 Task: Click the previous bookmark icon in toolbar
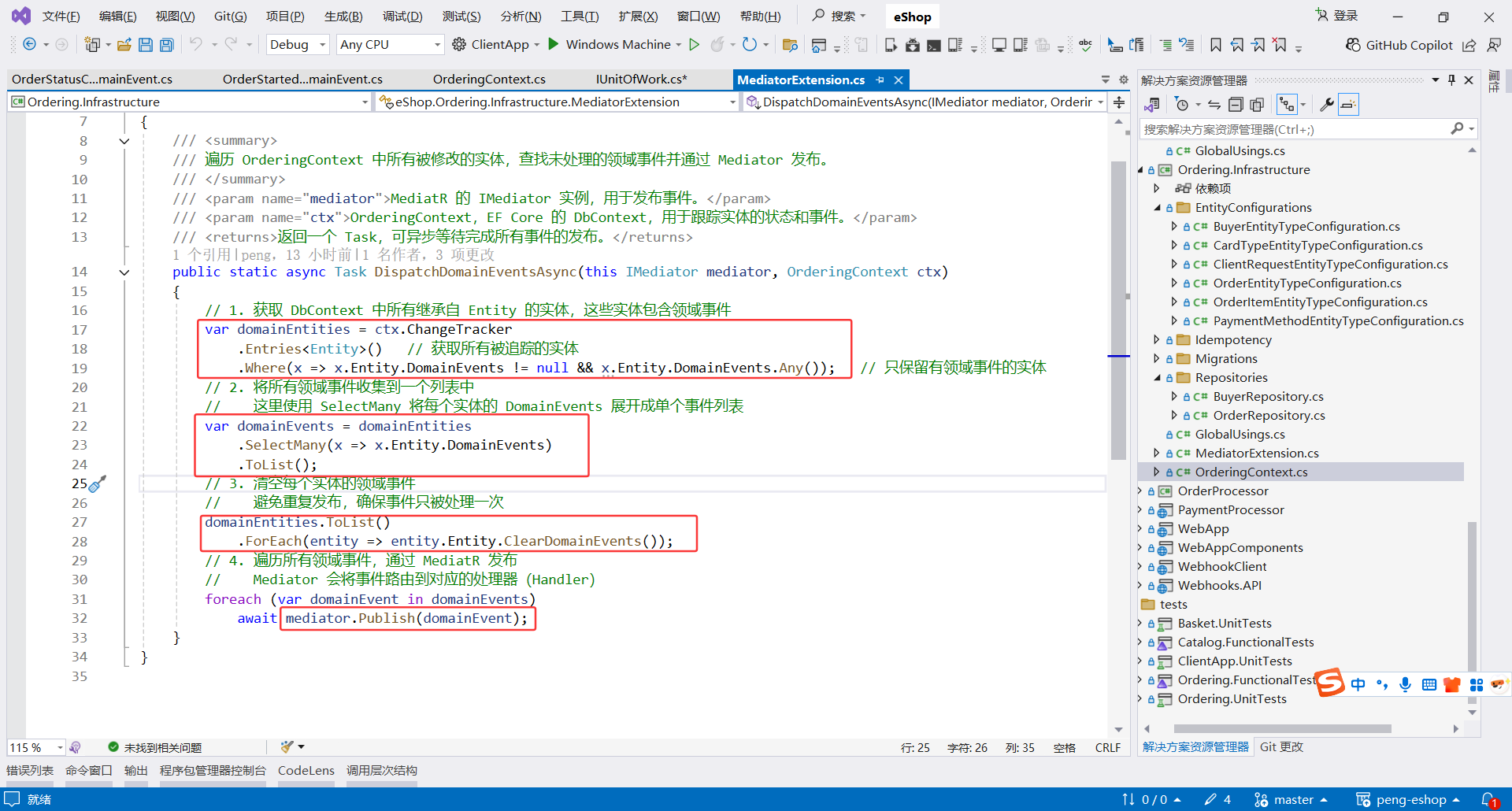pos(1237,45)
